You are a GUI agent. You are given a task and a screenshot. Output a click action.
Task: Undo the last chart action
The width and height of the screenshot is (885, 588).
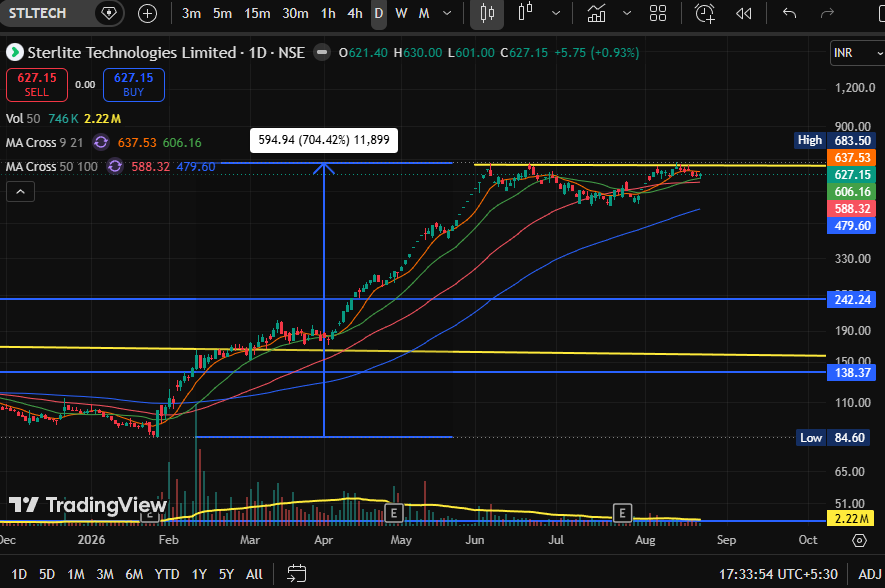790,14
